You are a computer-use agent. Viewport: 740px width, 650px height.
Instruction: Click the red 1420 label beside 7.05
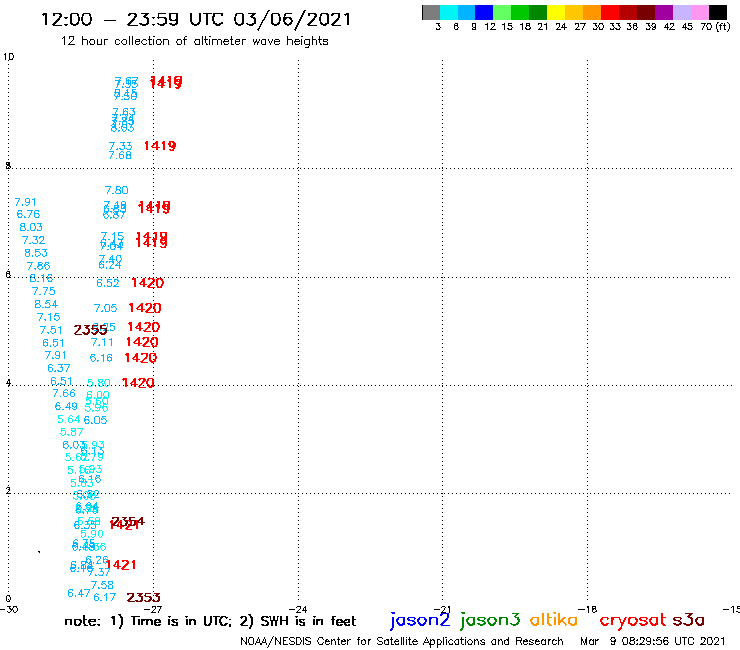tap(145, 308)
